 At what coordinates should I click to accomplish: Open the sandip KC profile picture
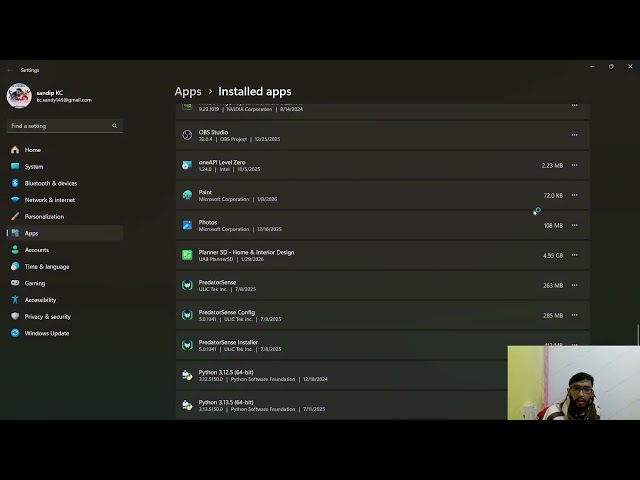[19, 96]
